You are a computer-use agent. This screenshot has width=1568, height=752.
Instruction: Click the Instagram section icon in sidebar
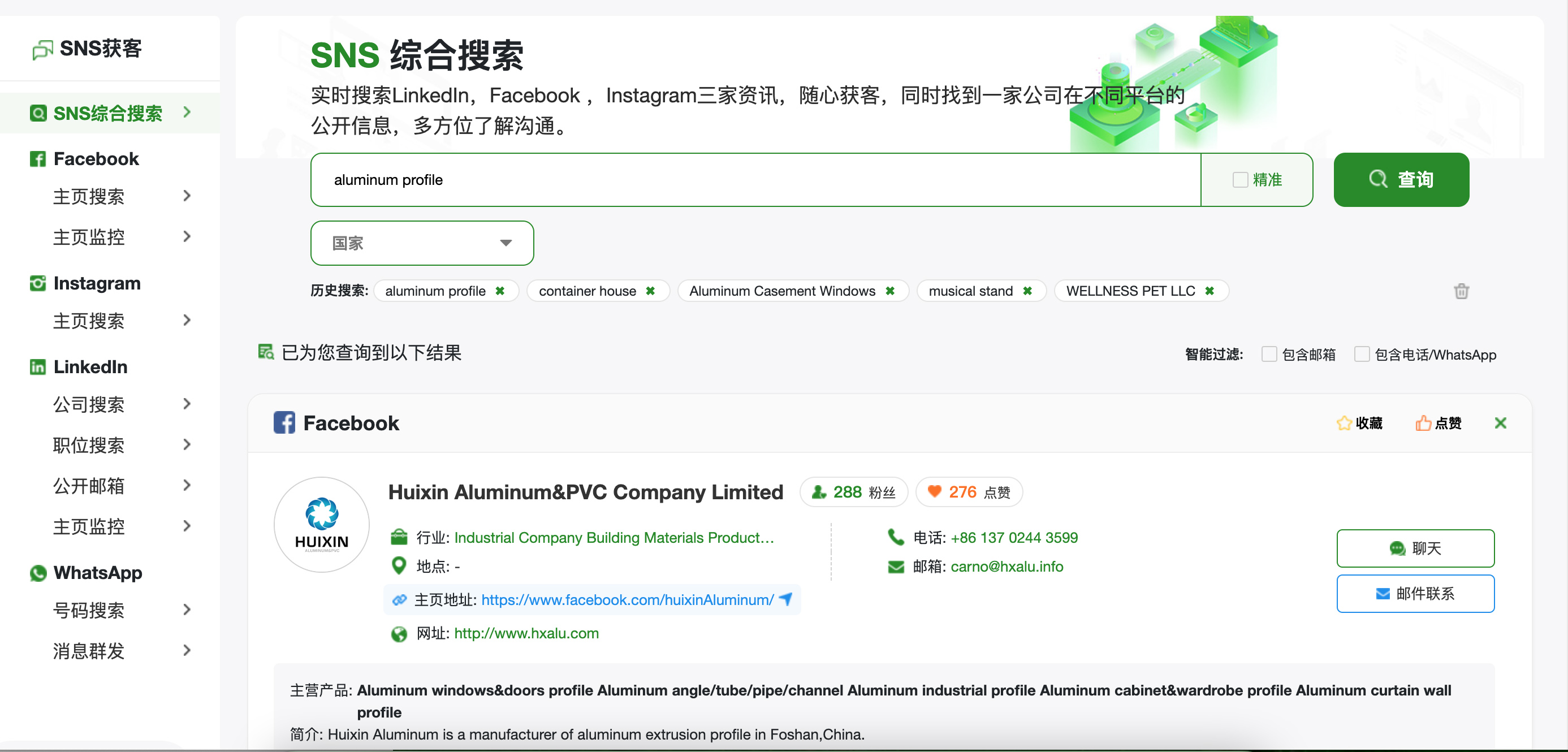pyautogui.click(x=38, y=283)
